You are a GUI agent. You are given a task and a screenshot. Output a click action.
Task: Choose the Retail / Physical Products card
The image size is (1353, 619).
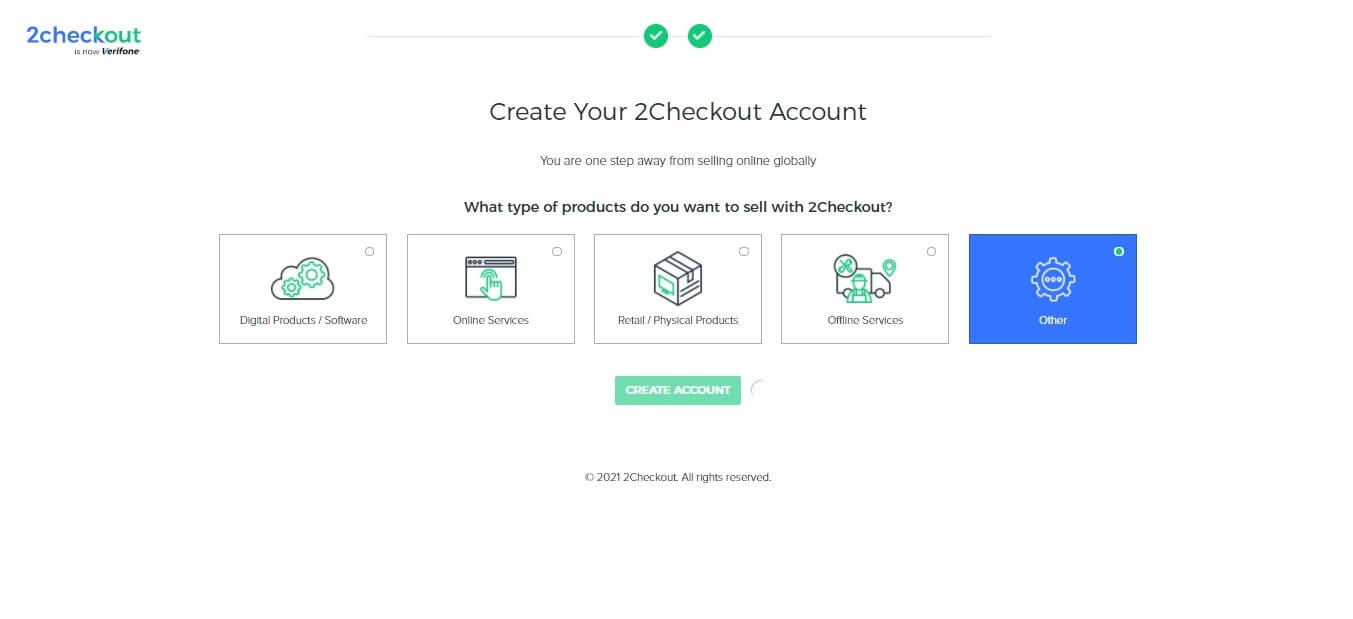[x=677, y=289]
